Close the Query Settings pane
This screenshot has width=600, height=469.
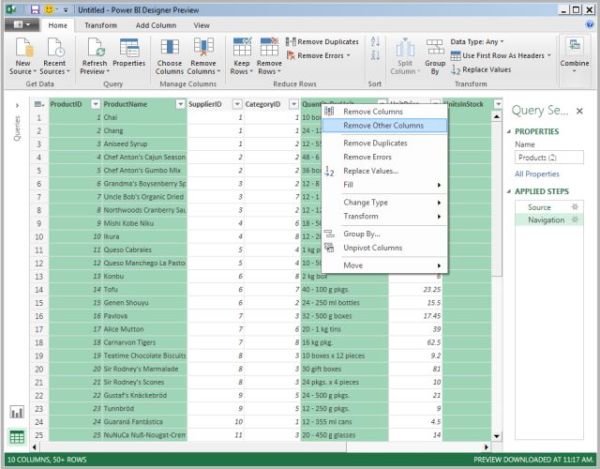click(579, 111)
